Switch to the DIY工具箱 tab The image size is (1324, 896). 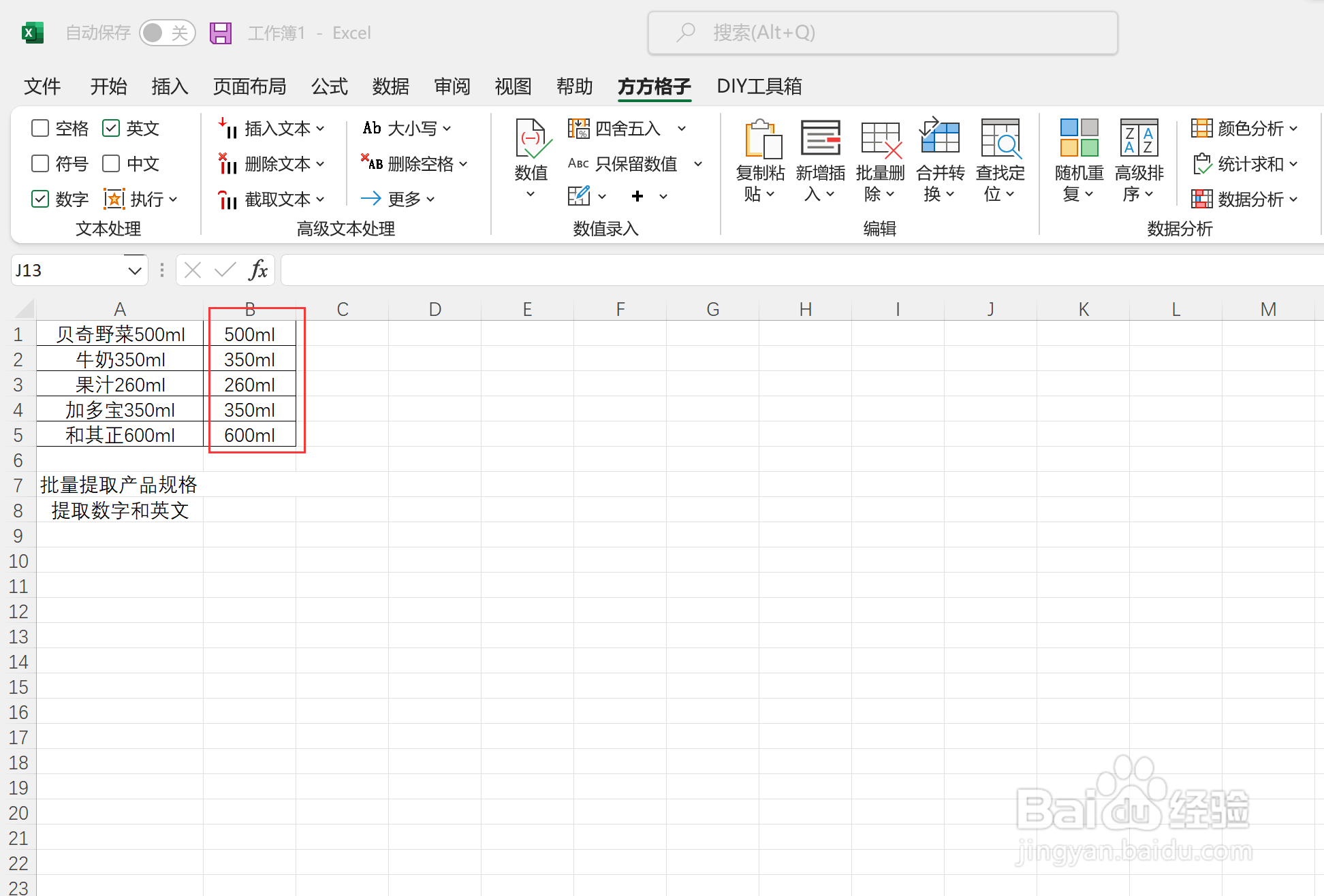[x=759, y=86]
